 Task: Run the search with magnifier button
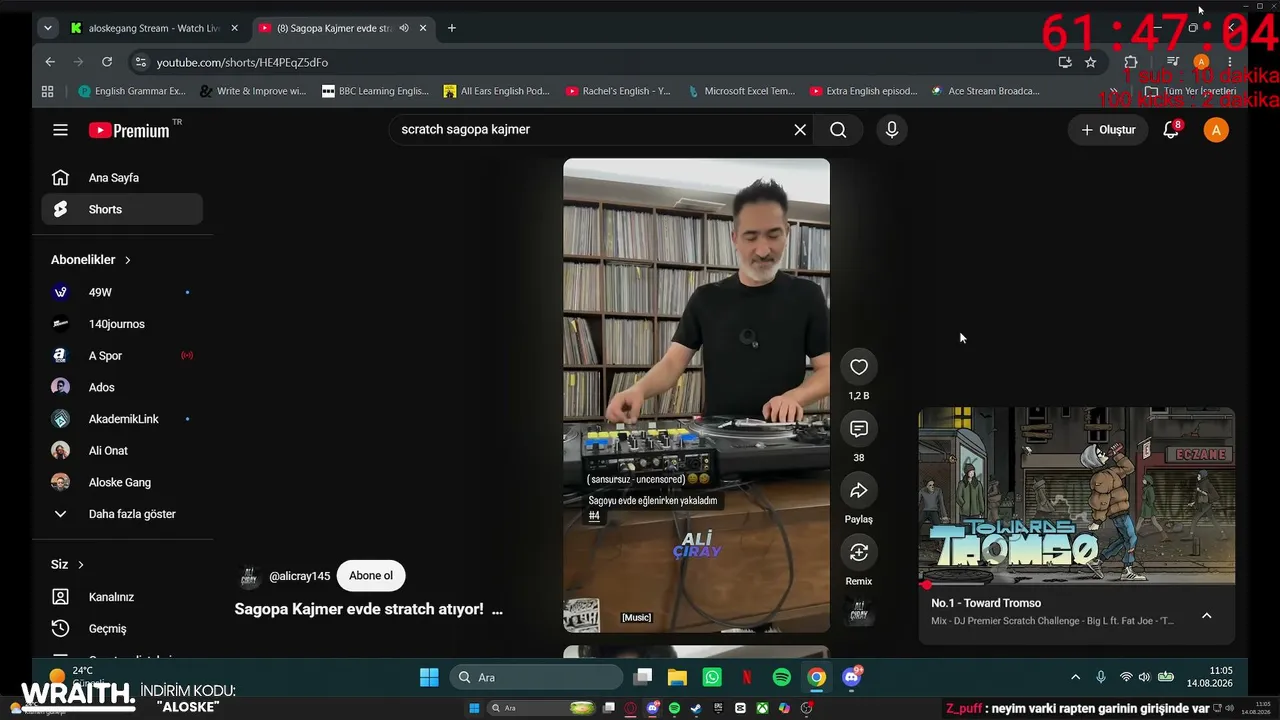[838, 130]
